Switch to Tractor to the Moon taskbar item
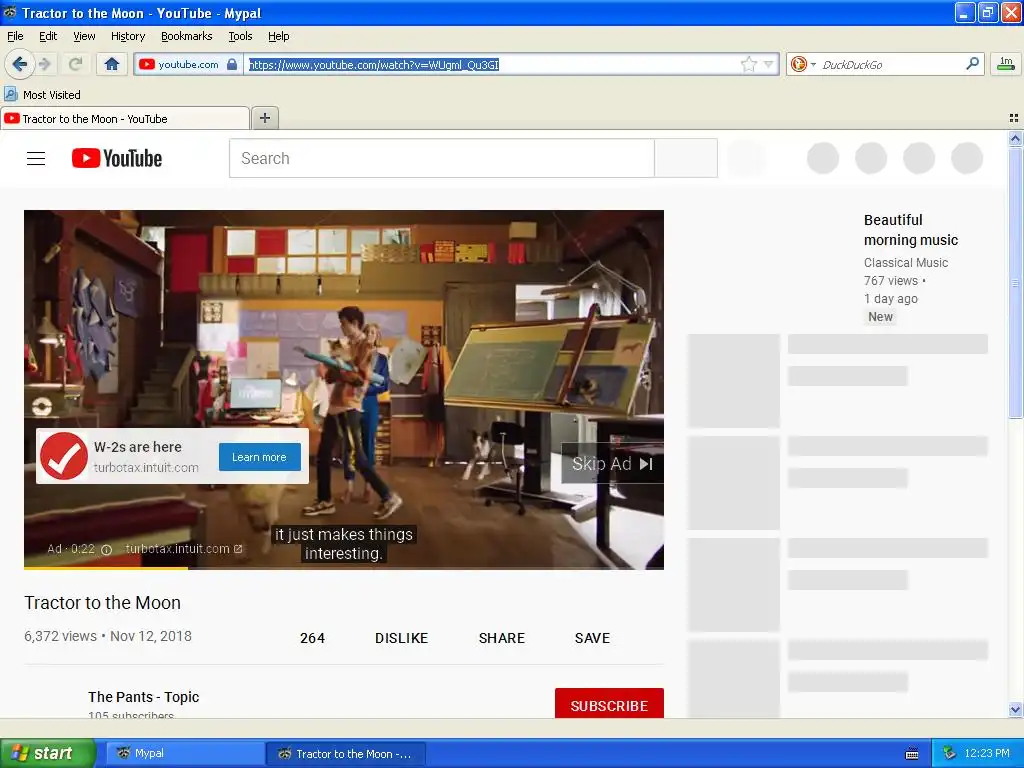Screen dimensions: 1024x768 click(x=346, y=754)
